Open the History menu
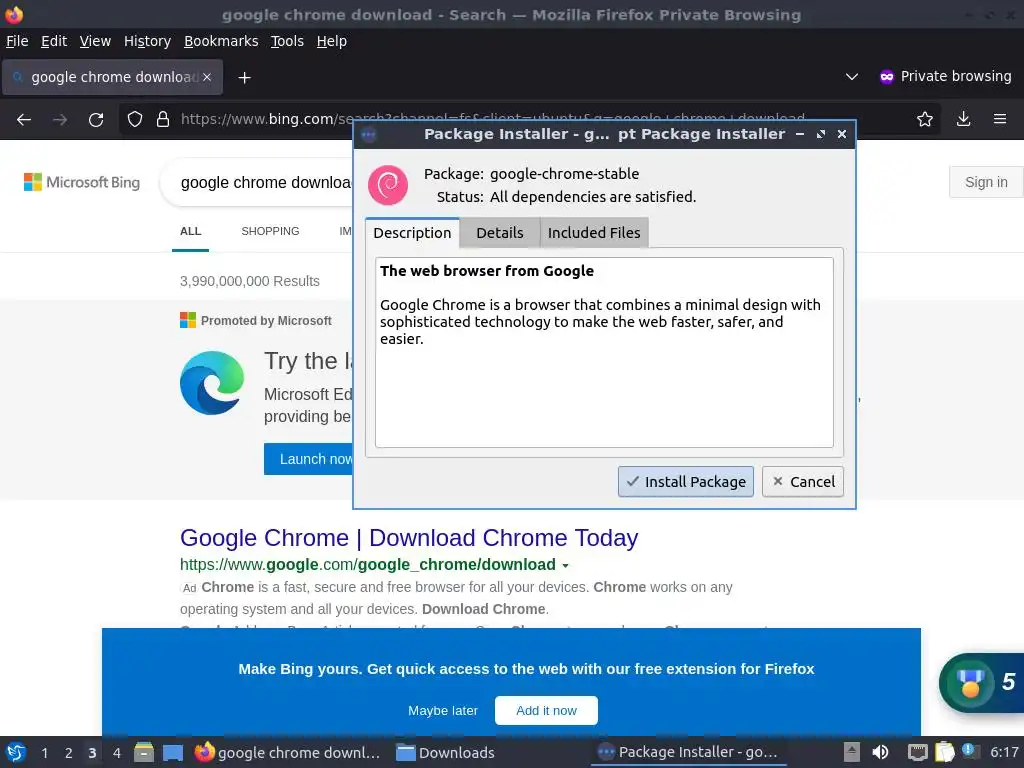The height and width of the screenshot is (768, 1024). point(147,41)
